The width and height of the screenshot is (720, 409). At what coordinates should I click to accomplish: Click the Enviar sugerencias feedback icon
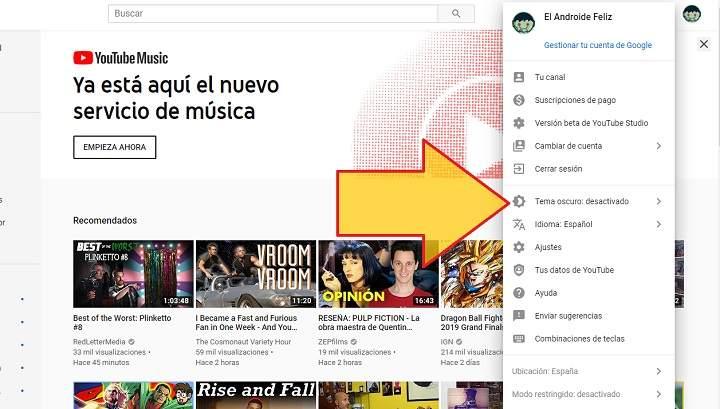(519, 316)
